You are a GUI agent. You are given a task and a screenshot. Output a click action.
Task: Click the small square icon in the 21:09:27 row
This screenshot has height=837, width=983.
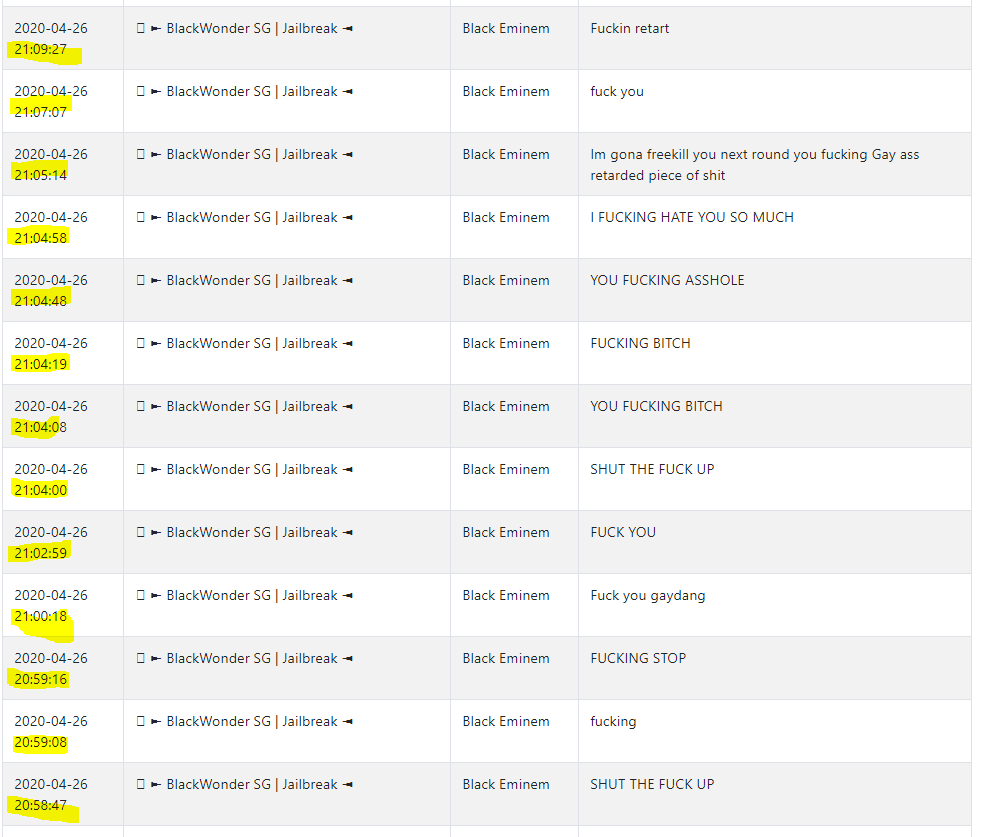(140, 28)
